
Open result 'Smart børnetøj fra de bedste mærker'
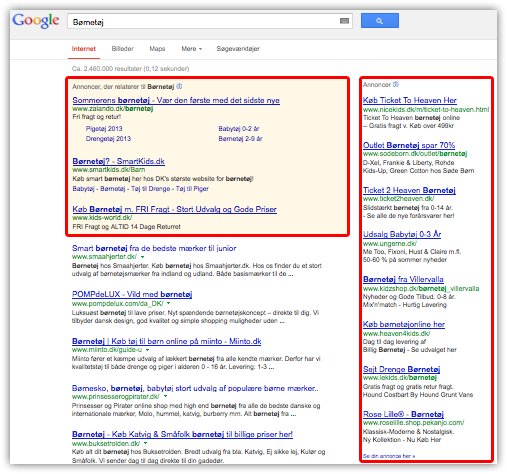[154, 248]
